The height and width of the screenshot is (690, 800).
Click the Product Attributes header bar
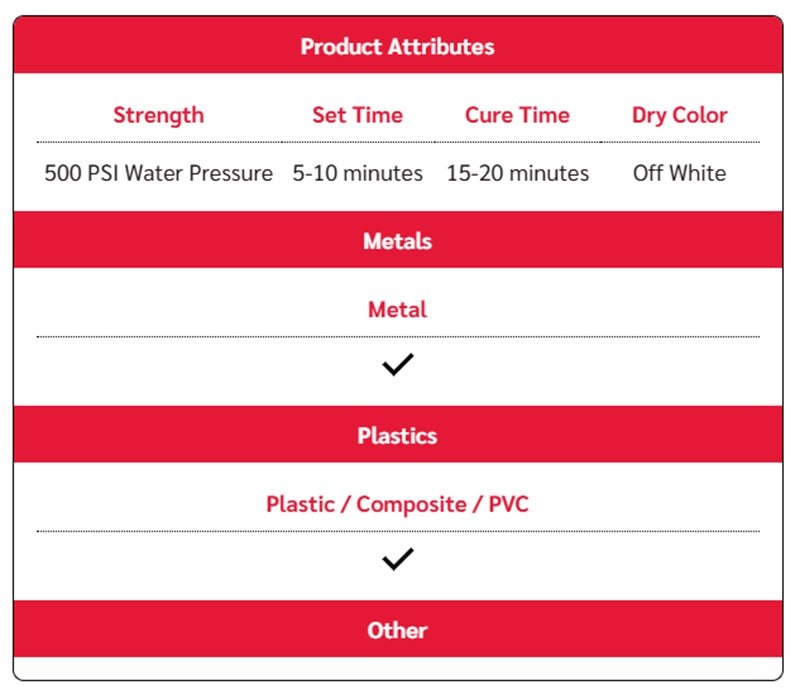coord(398,45)
